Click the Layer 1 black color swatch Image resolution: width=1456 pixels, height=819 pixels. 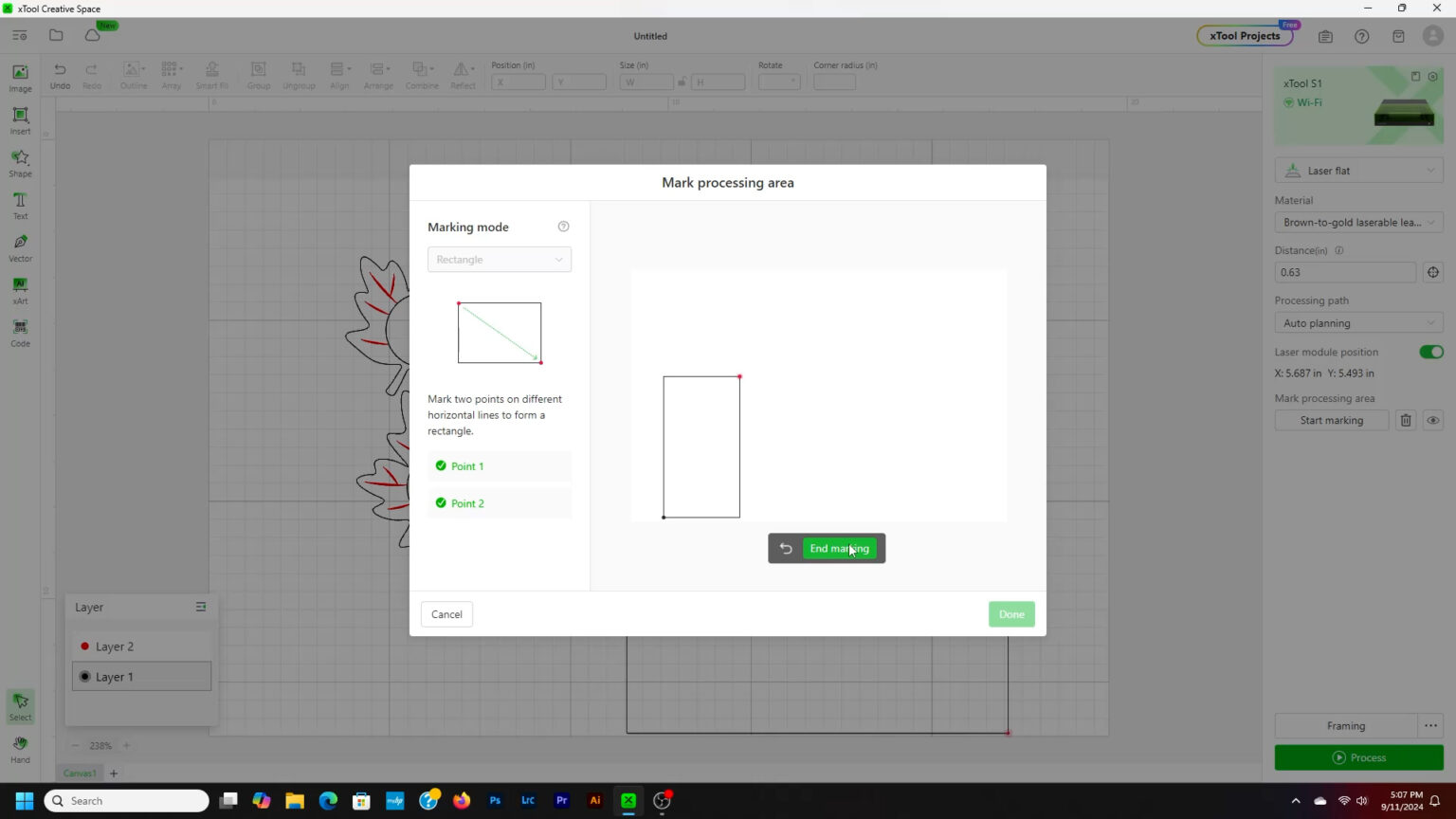[85, 677]
